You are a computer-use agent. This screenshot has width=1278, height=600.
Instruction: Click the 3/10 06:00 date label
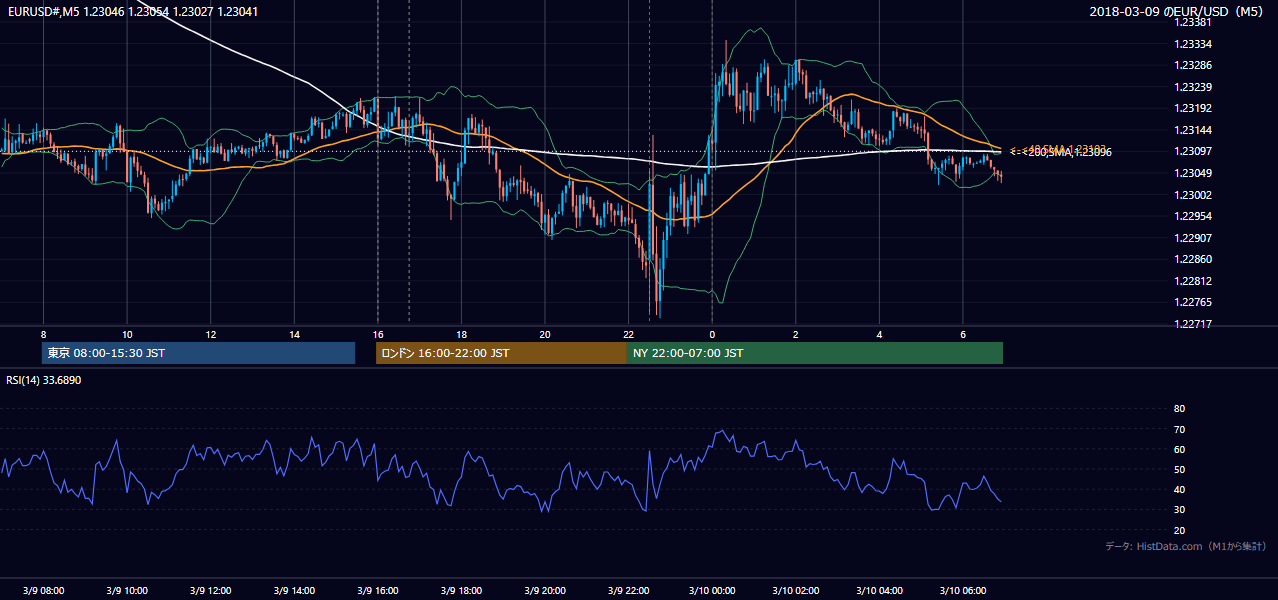(962, 590)
